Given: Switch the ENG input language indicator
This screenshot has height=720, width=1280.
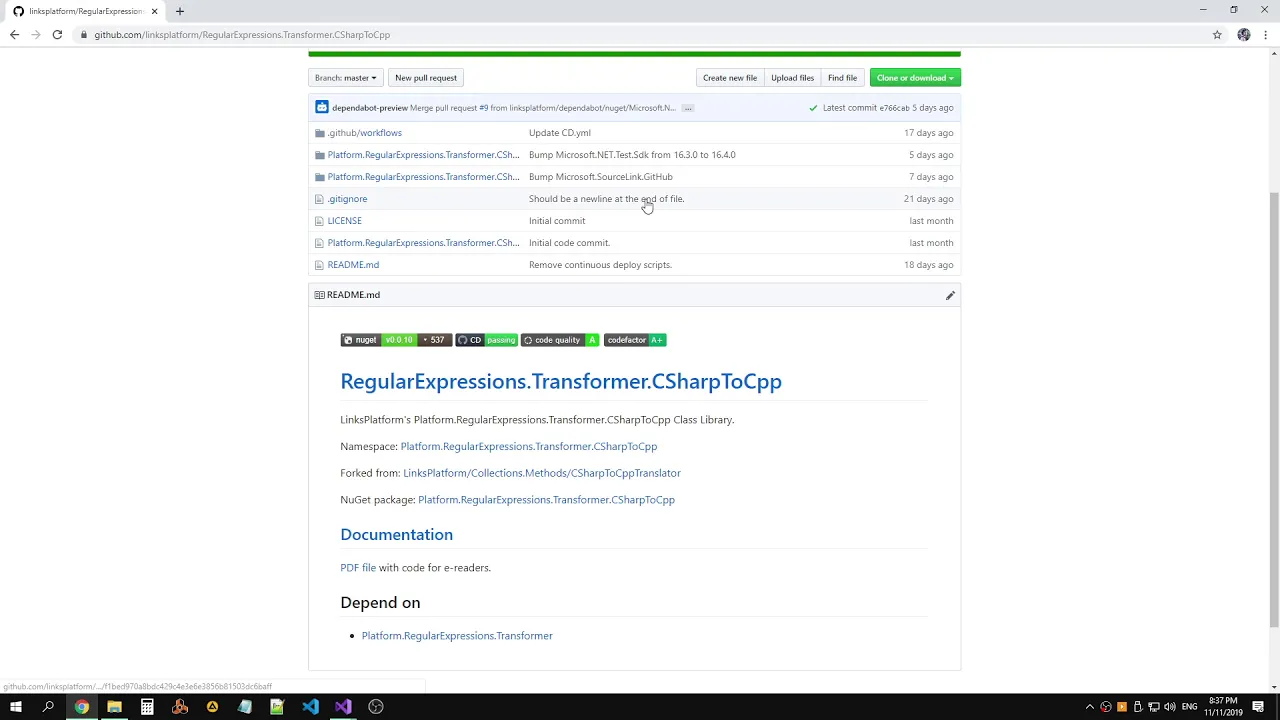Looking at the screenshot, I should click(1189, 707).
